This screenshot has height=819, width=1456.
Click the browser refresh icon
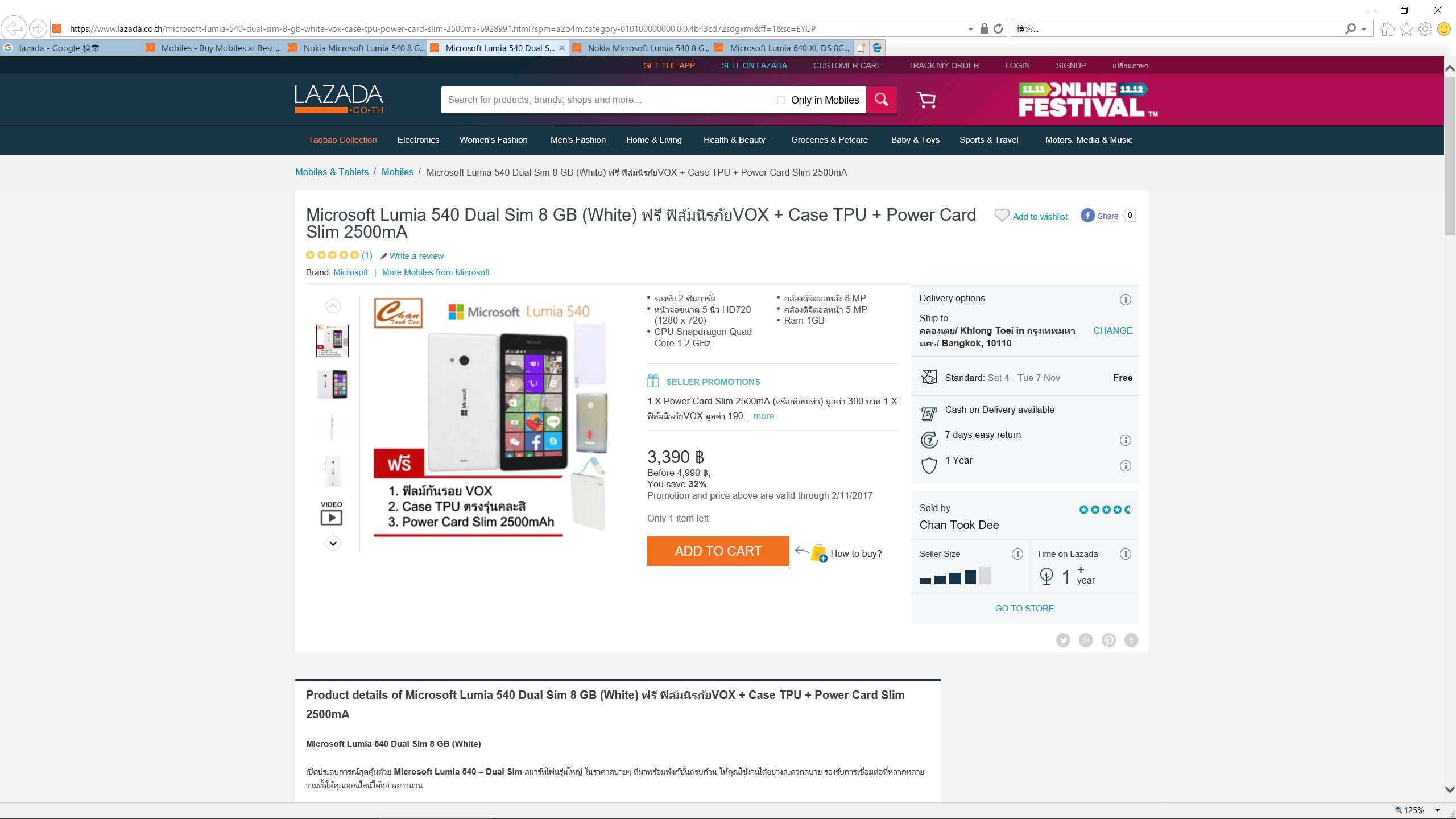pyautogui.click(x=998, y=28)
